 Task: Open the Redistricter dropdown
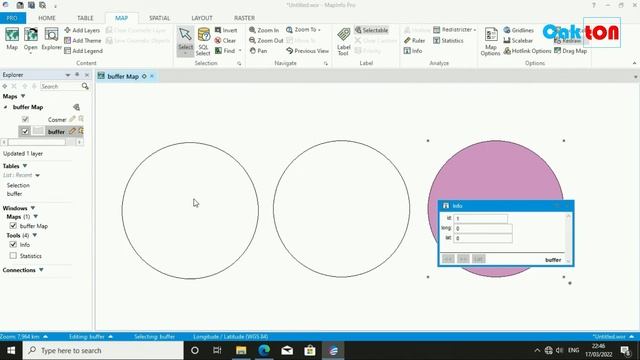click(454, 30)
